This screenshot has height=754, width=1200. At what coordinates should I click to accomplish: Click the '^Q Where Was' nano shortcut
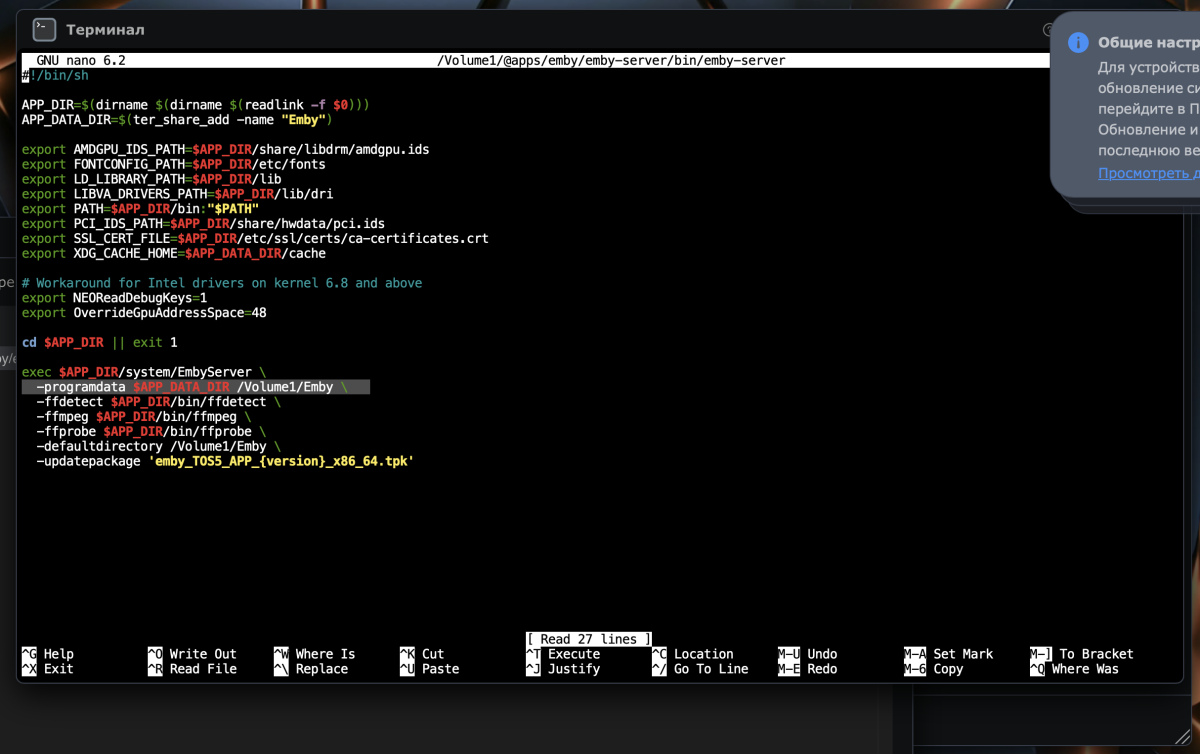[x=1074, y=669]
